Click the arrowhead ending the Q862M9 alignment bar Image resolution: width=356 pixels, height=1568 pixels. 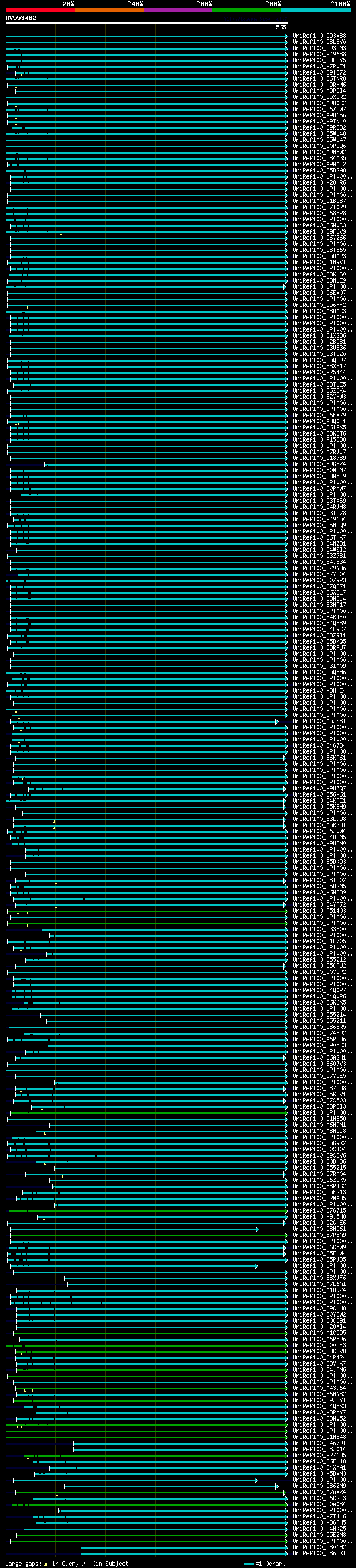(x=277, y=1486)
